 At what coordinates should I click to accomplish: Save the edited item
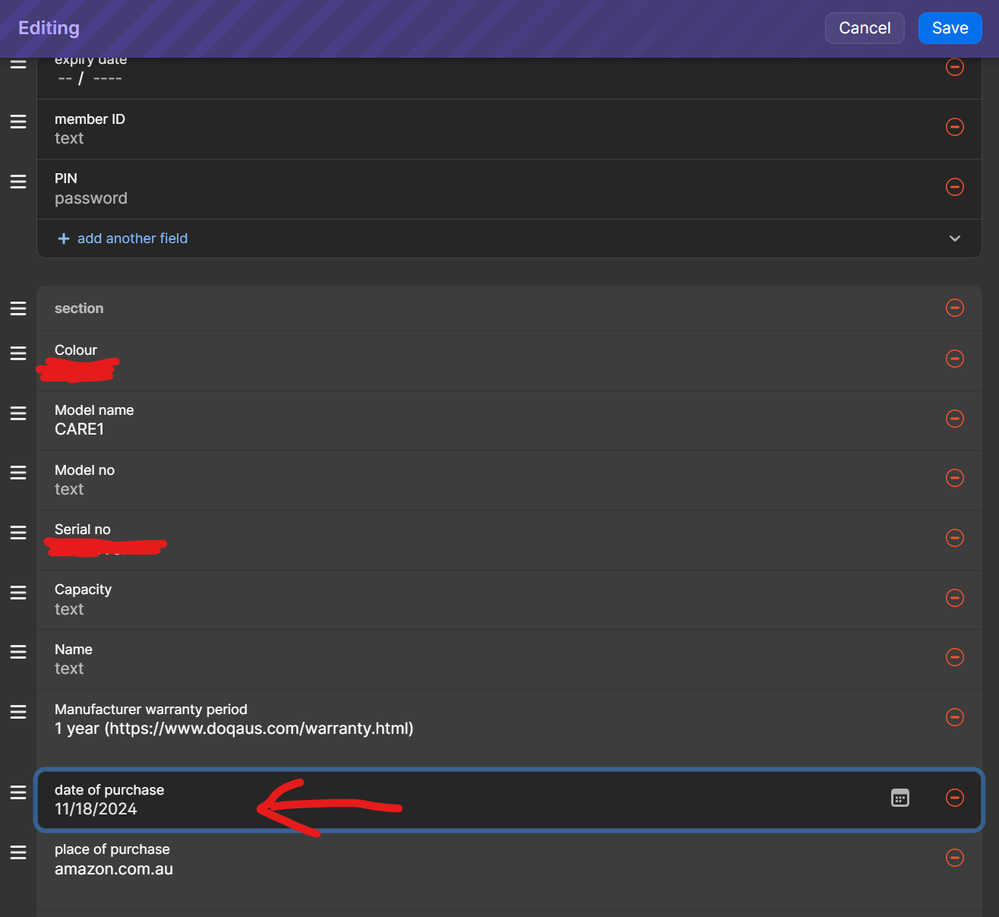coord(949,28)
